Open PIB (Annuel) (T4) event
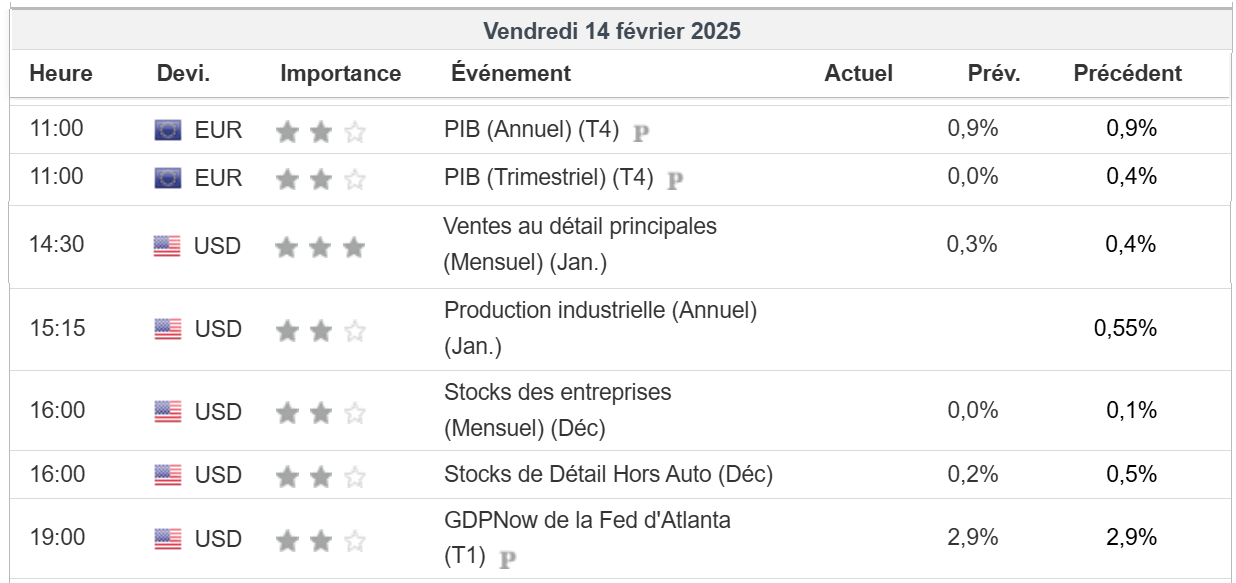This screenshot has width=1236, height=583. (x=531, y=129)
